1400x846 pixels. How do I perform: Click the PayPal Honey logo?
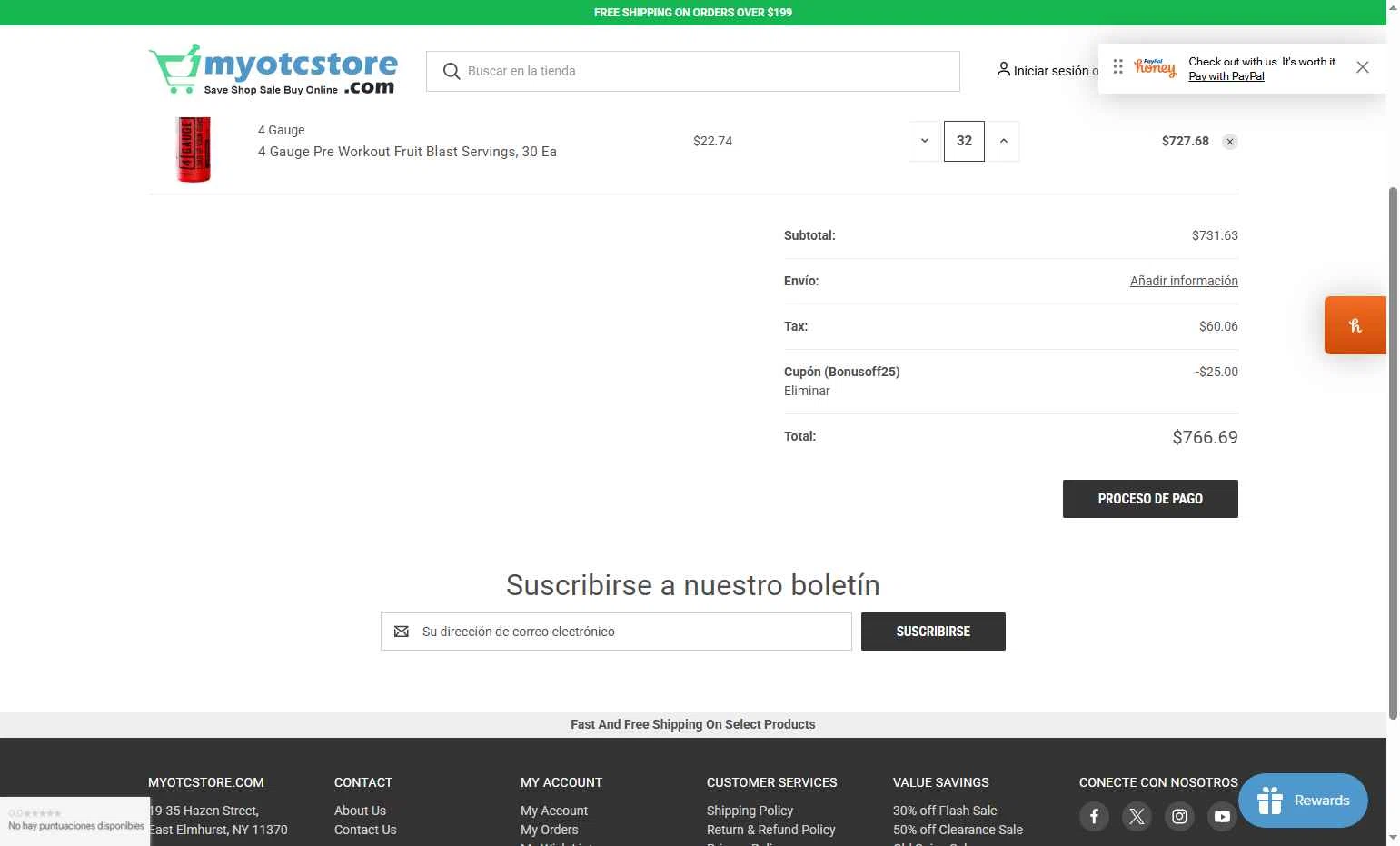coord(1155,67)
